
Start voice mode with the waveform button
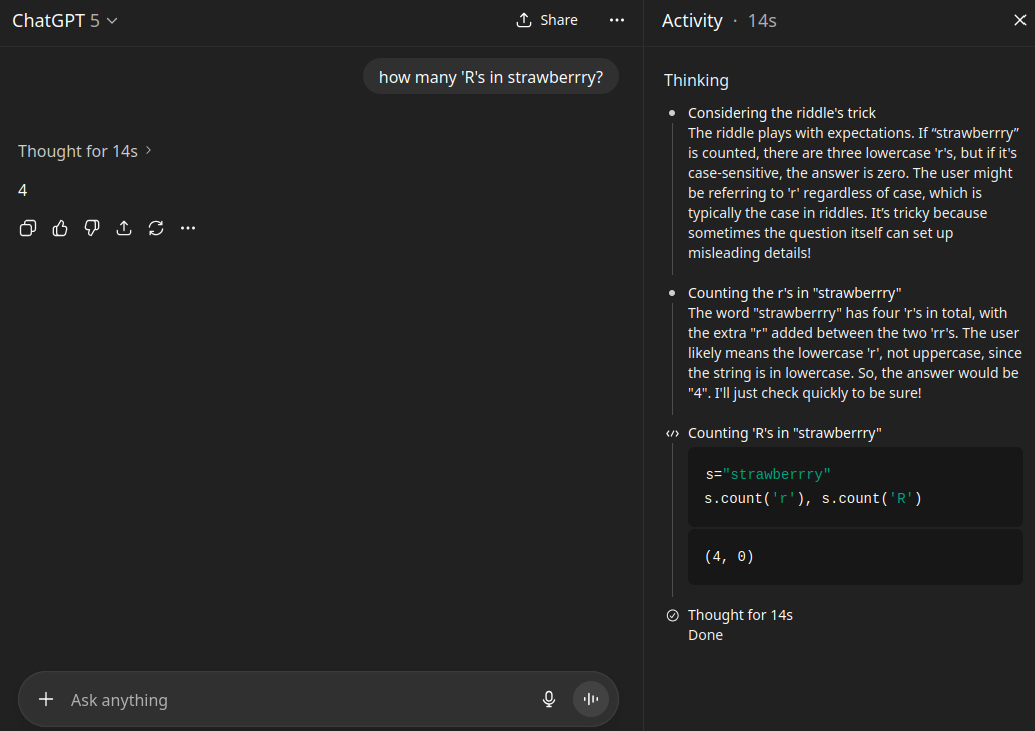tap(591, 699)
